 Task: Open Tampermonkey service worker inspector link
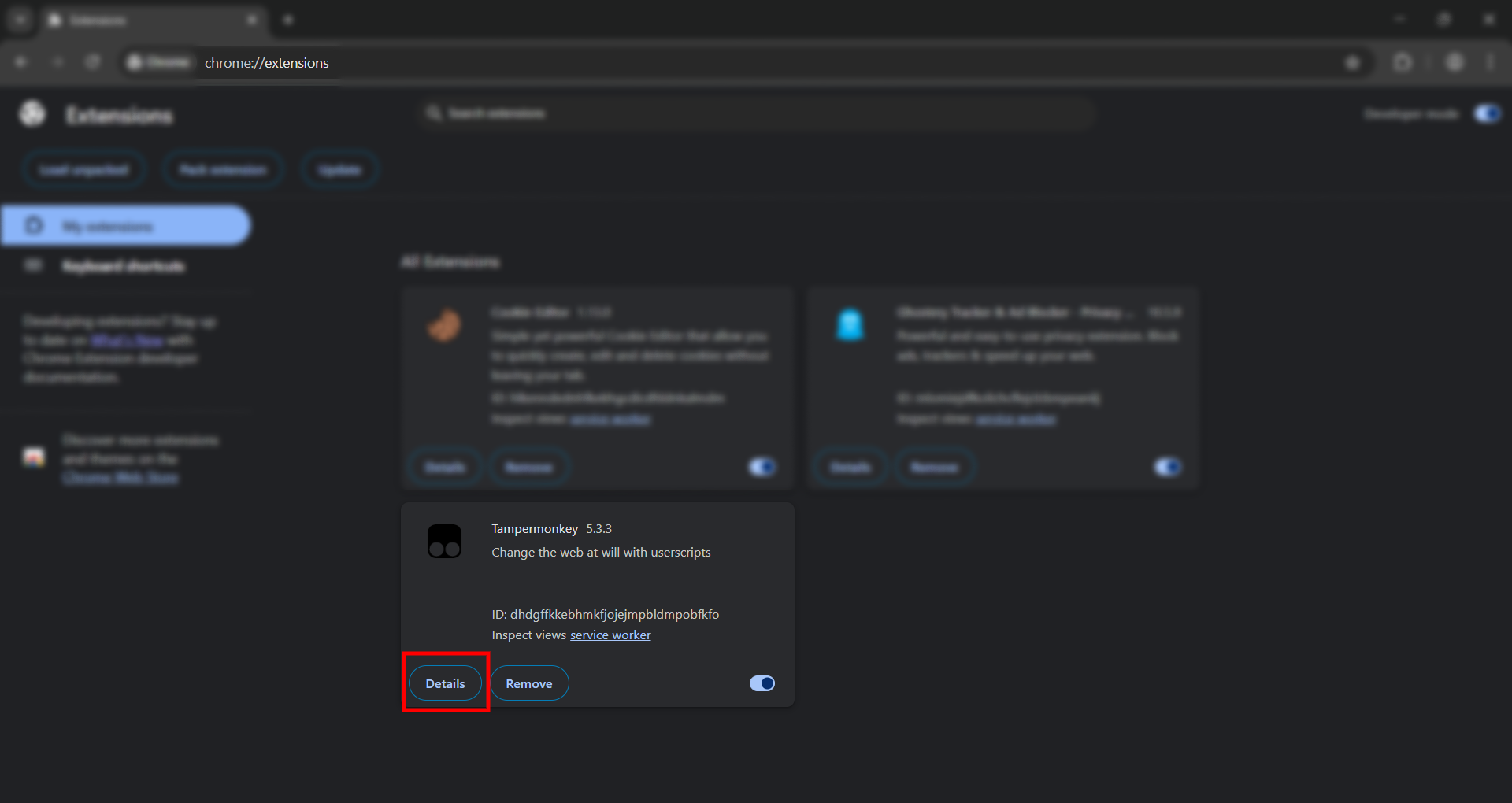tap(610, 635)
